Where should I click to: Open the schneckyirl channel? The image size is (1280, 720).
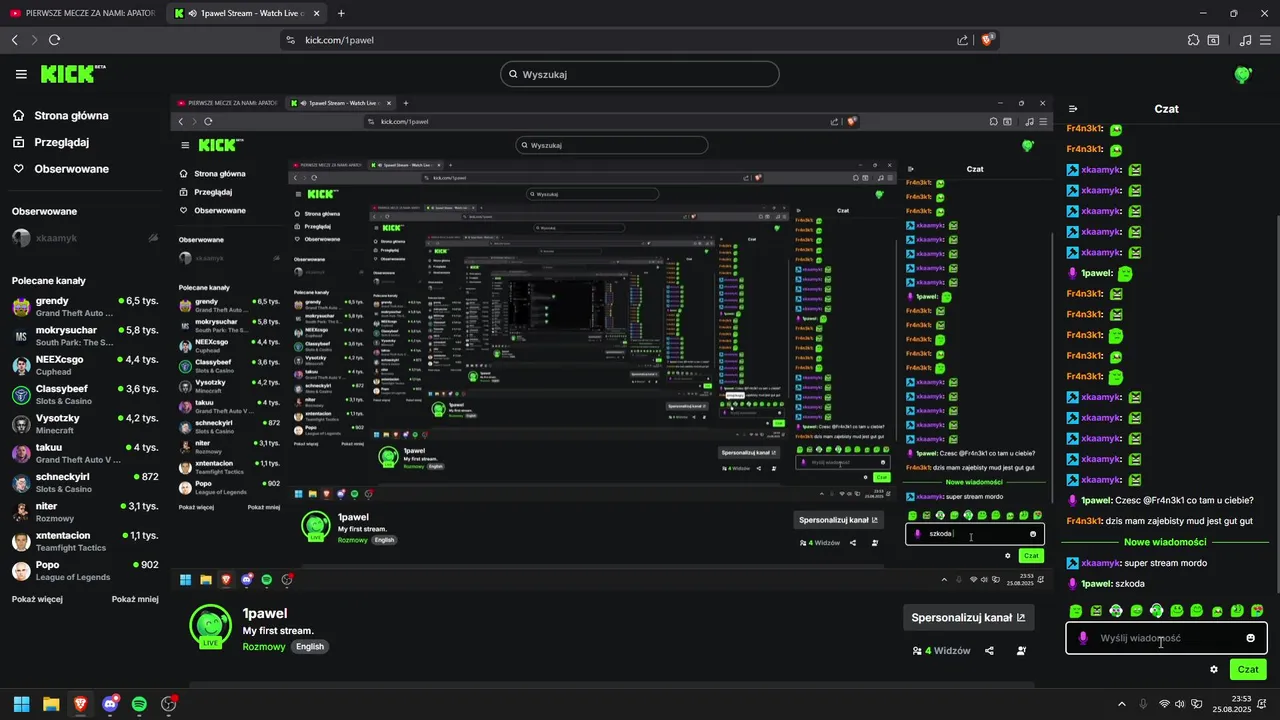[x=85, y=482]
